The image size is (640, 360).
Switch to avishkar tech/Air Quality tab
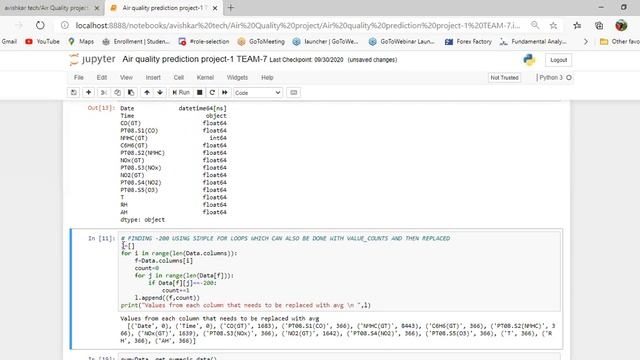pyautogui.click(x=46, y=8)
